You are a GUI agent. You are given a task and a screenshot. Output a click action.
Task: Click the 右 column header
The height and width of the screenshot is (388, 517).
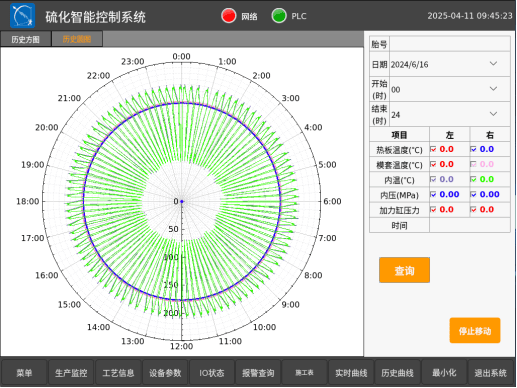click(490, 135)
